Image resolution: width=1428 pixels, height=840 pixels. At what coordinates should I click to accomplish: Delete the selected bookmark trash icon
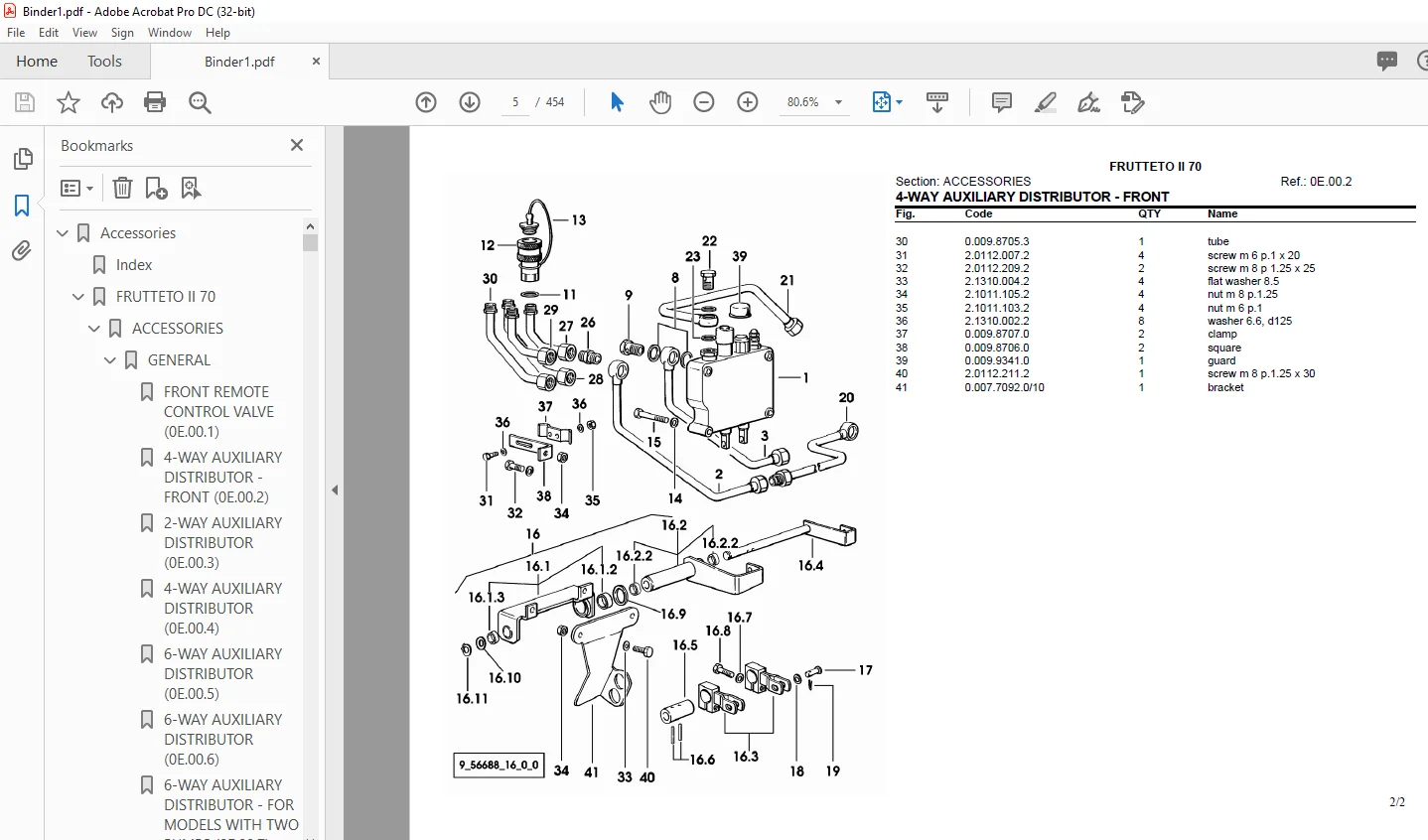point(122,188)
